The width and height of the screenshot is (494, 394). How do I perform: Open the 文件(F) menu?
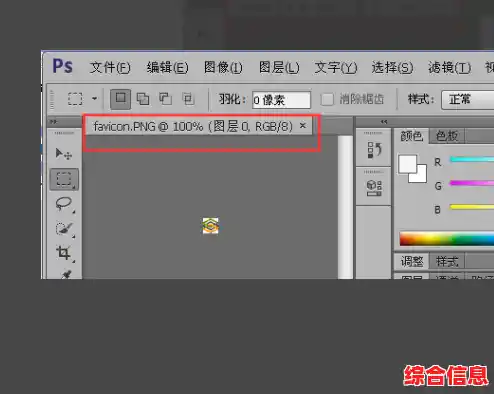110,68
